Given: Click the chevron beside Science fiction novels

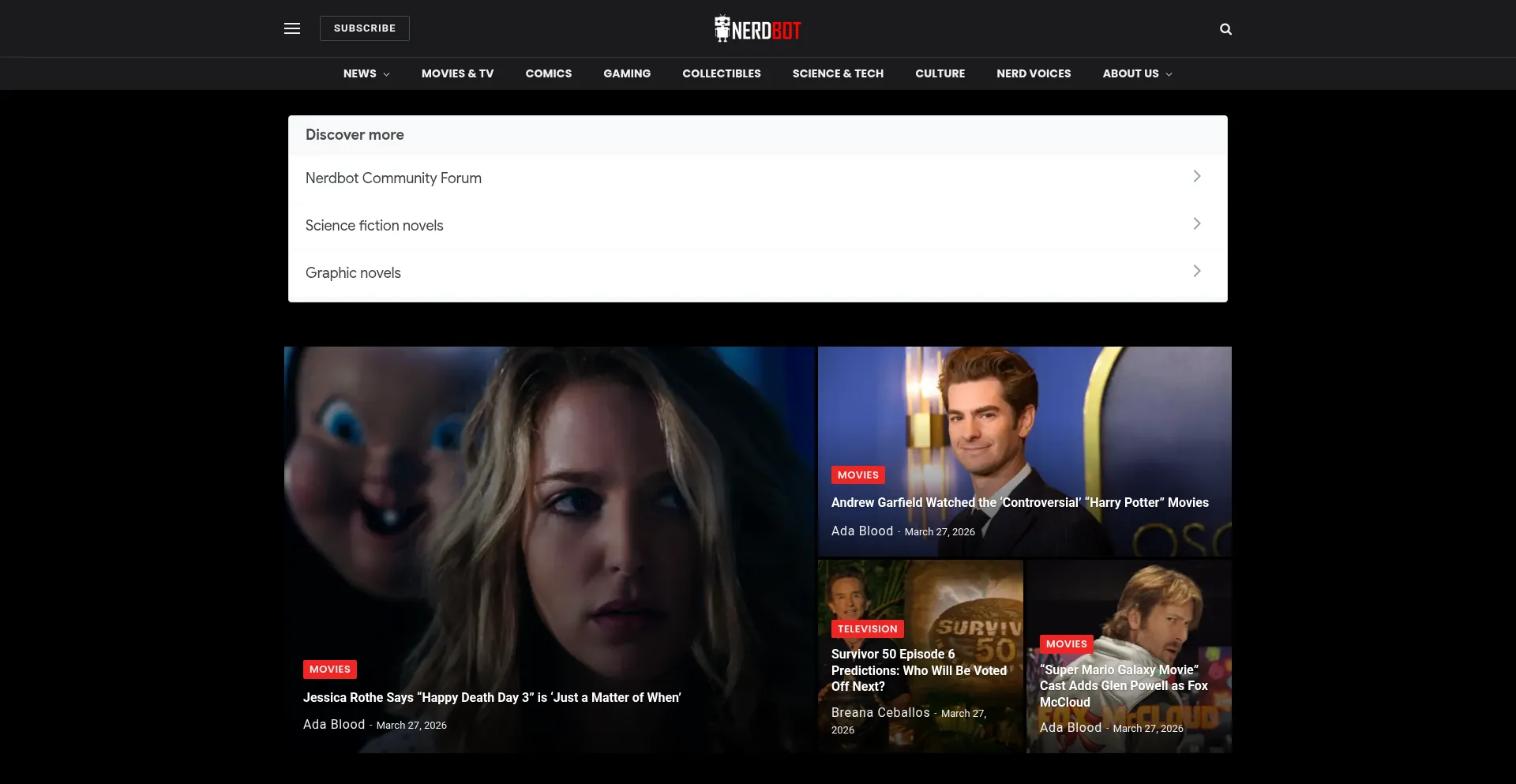Looking at the screenshot, I should pyautogui.click(x=1197, y=224).
